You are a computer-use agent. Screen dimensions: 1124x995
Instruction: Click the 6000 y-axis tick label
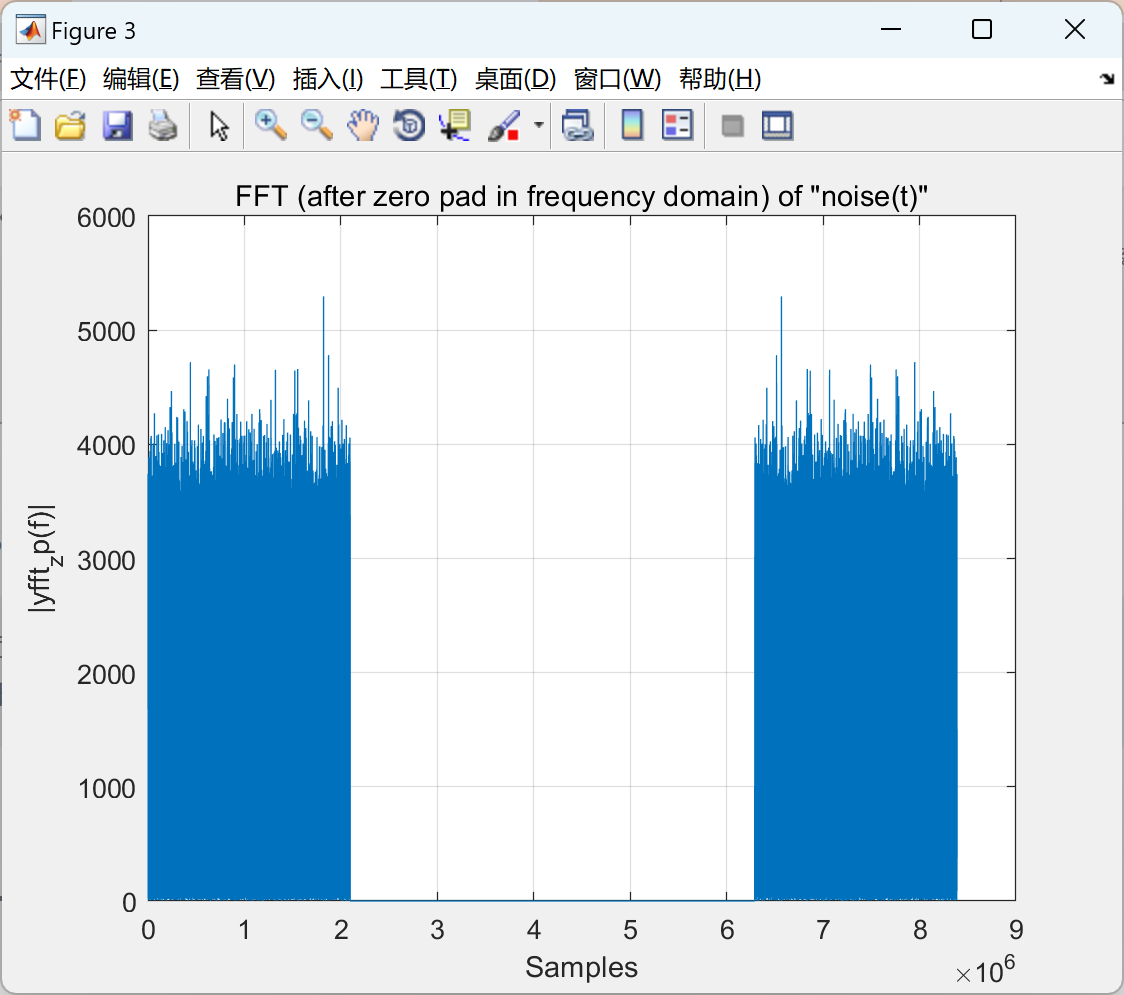pos(106,218)
